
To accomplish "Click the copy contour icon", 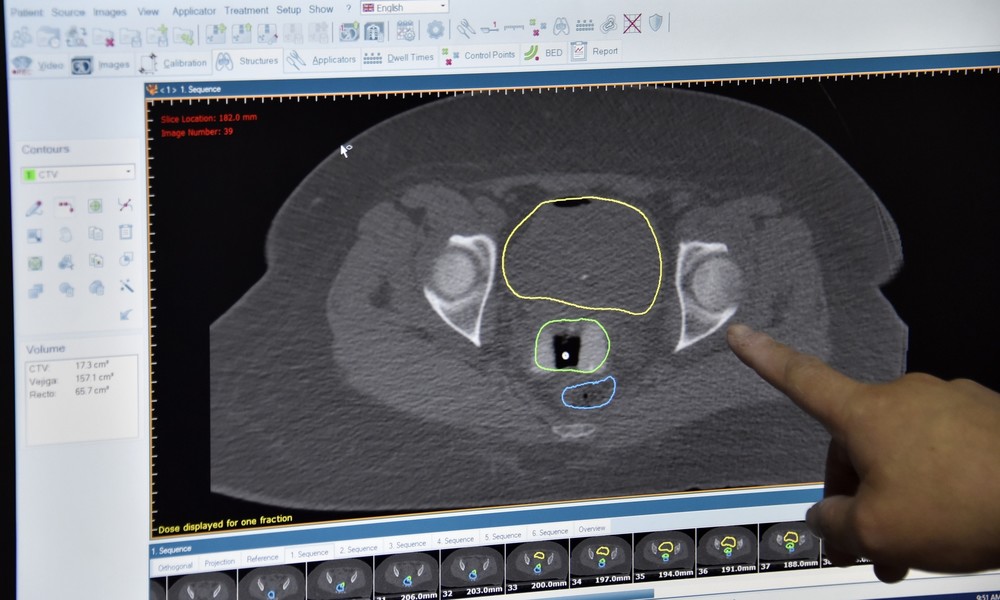I will [96, 233].
